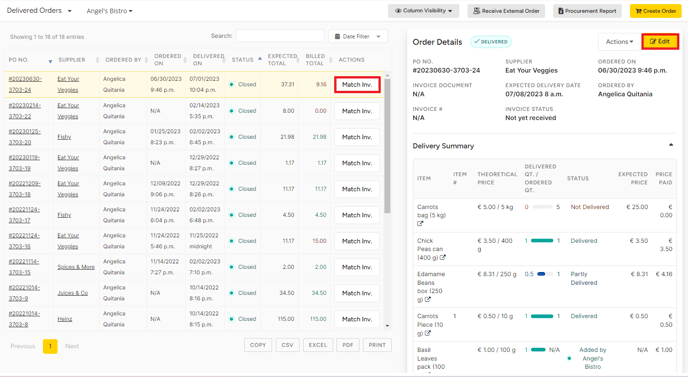This screenshot has height=377, width=688.
Task: Open external link icon for Chick Peas can
Action: coord(443,258)
